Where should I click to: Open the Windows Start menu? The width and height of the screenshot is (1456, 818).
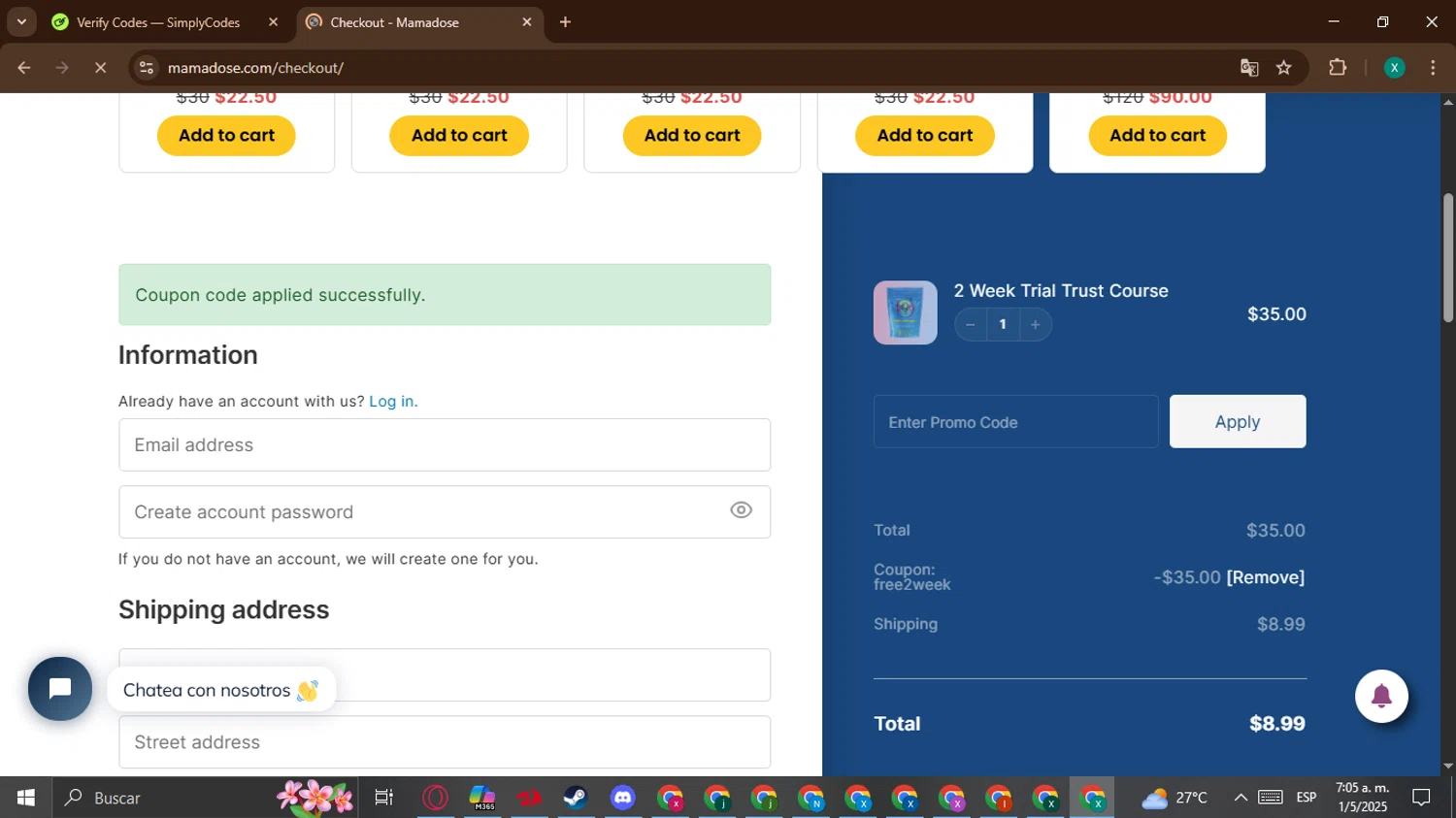tap(25, 798)
